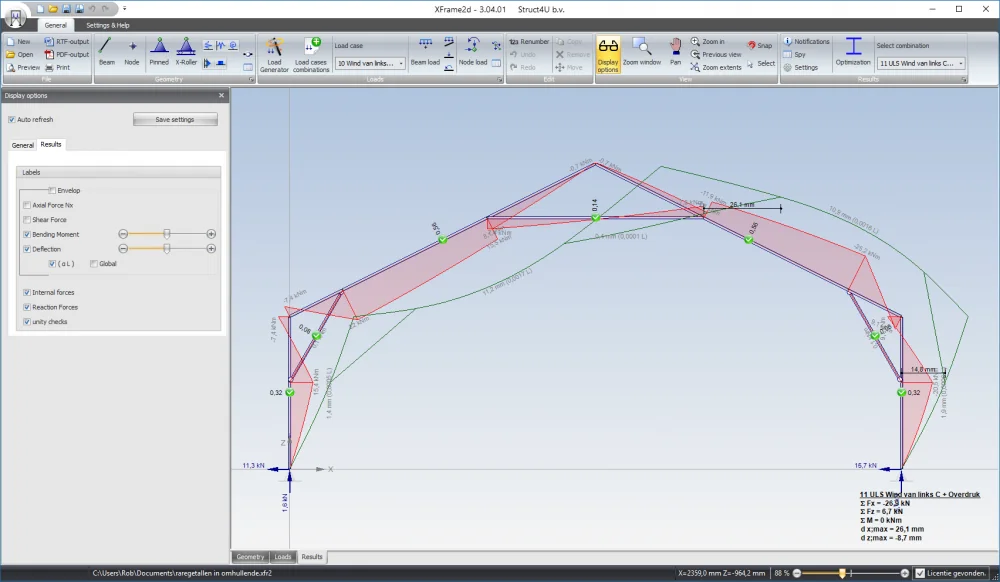Activate the Zoom window tool
The height and width of the screenshot is (582, 1000).
[x=642, y=52]
